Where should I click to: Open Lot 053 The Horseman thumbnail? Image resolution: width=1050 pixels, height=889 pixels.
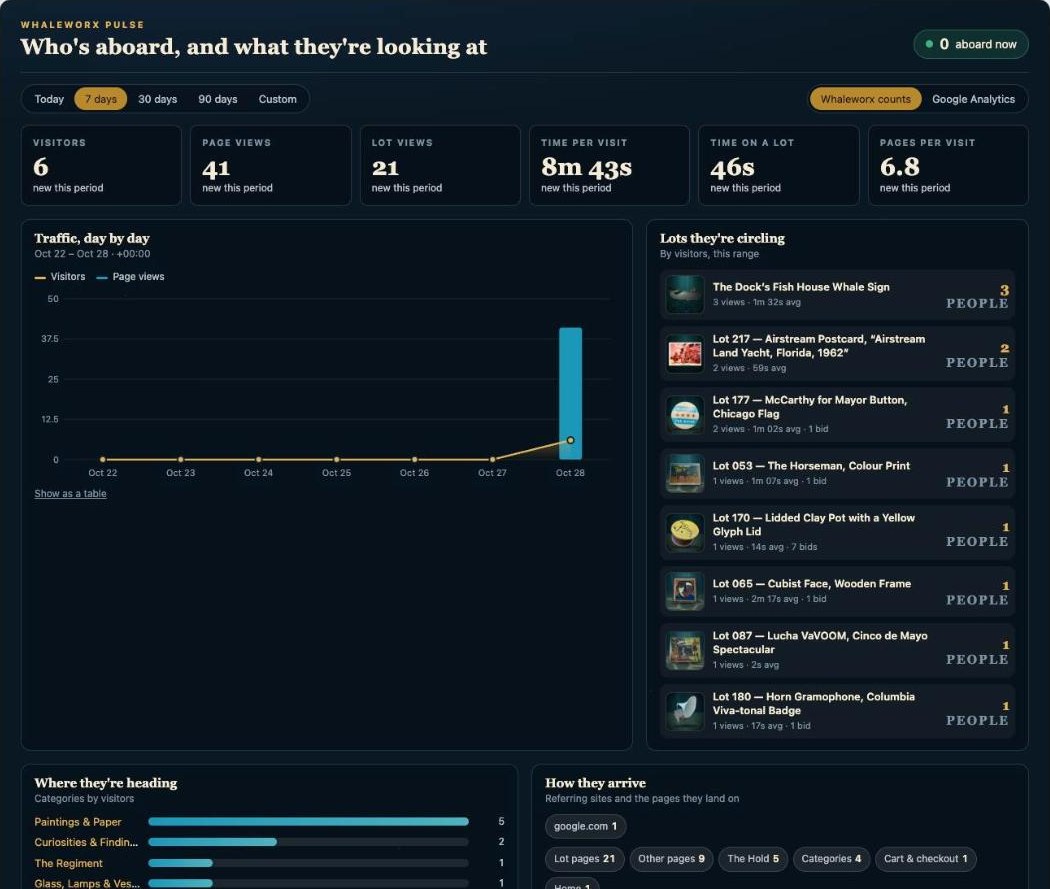[685, 473]
